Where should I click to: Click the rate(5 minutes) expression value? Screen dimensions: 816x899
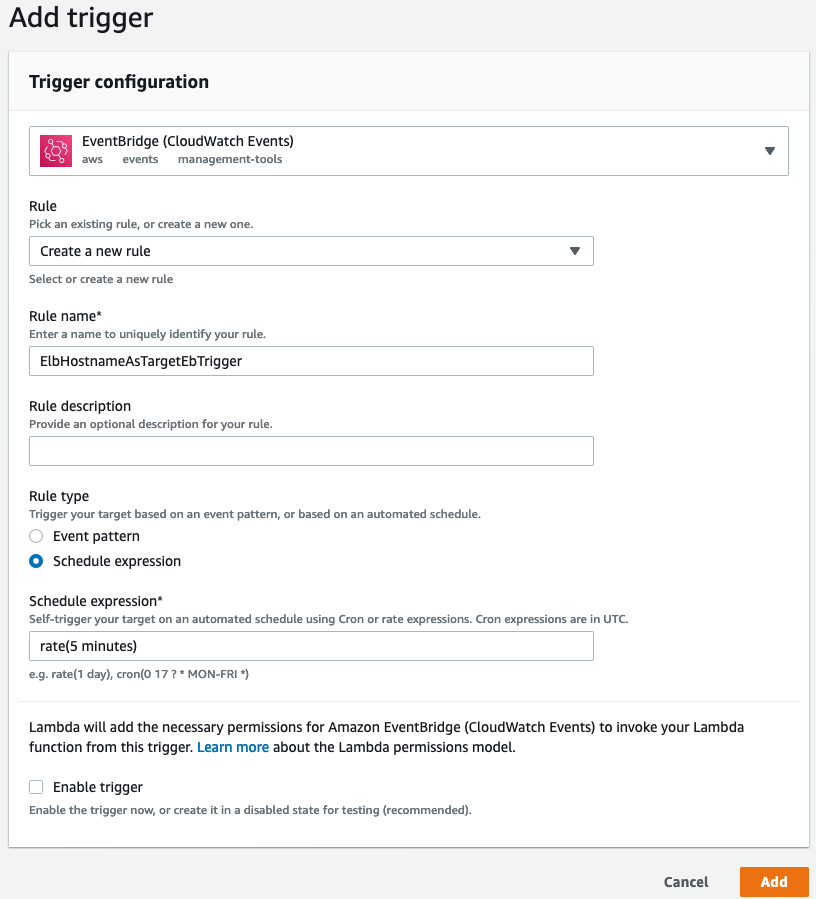[x=87, y=646]
